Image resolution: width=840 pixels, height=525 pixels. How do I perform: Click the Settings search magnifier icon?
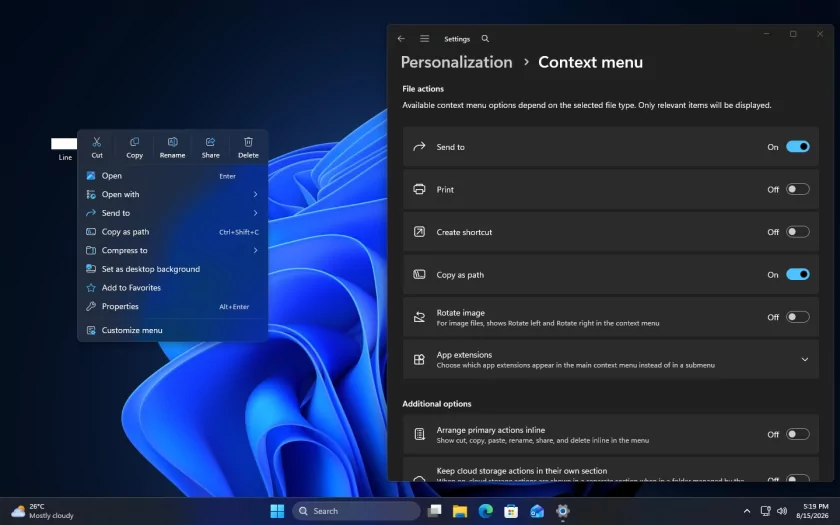pyautogui.click(x=485, y=39)
